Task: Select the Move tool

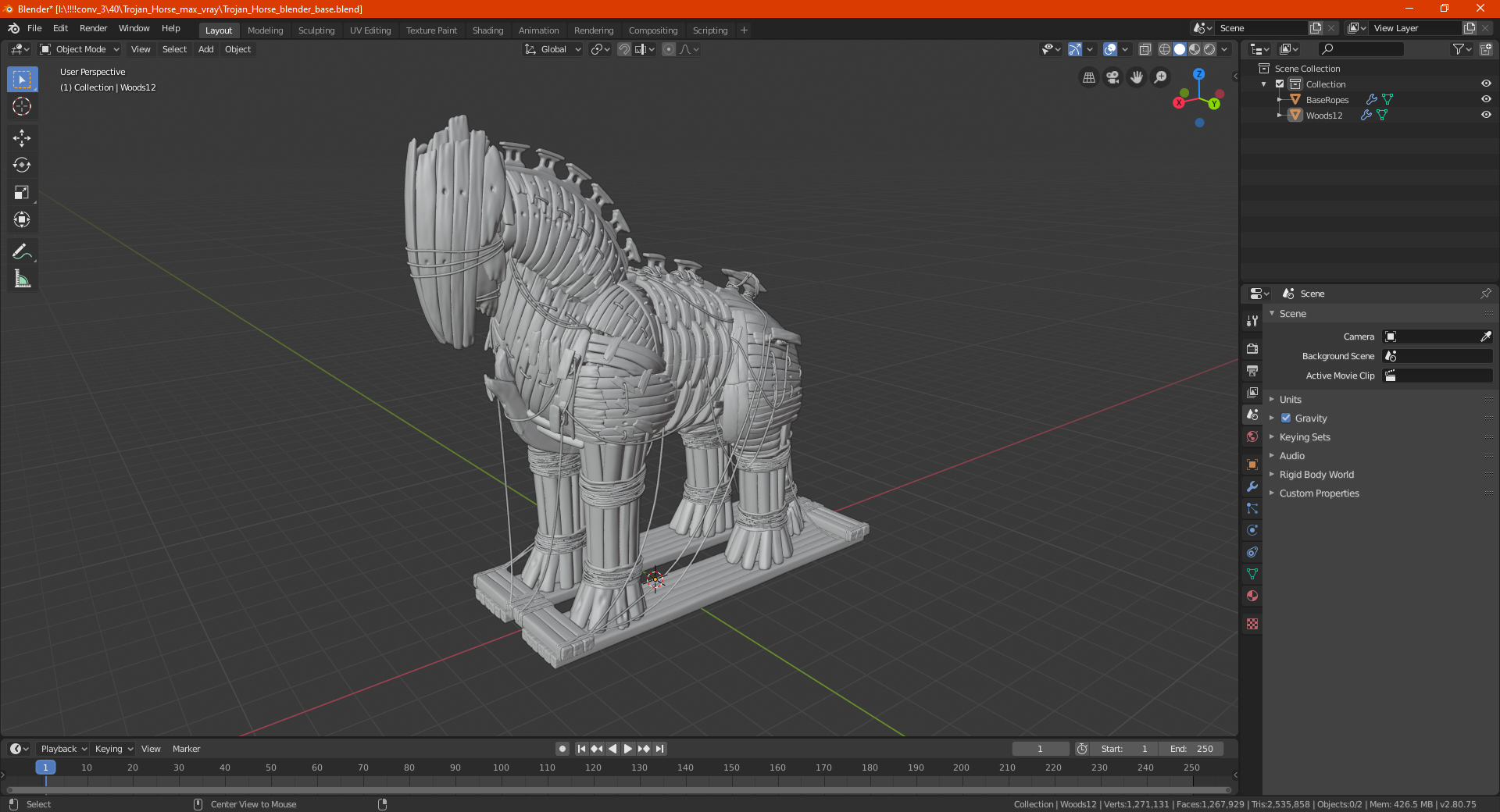Action: [22, 138]
